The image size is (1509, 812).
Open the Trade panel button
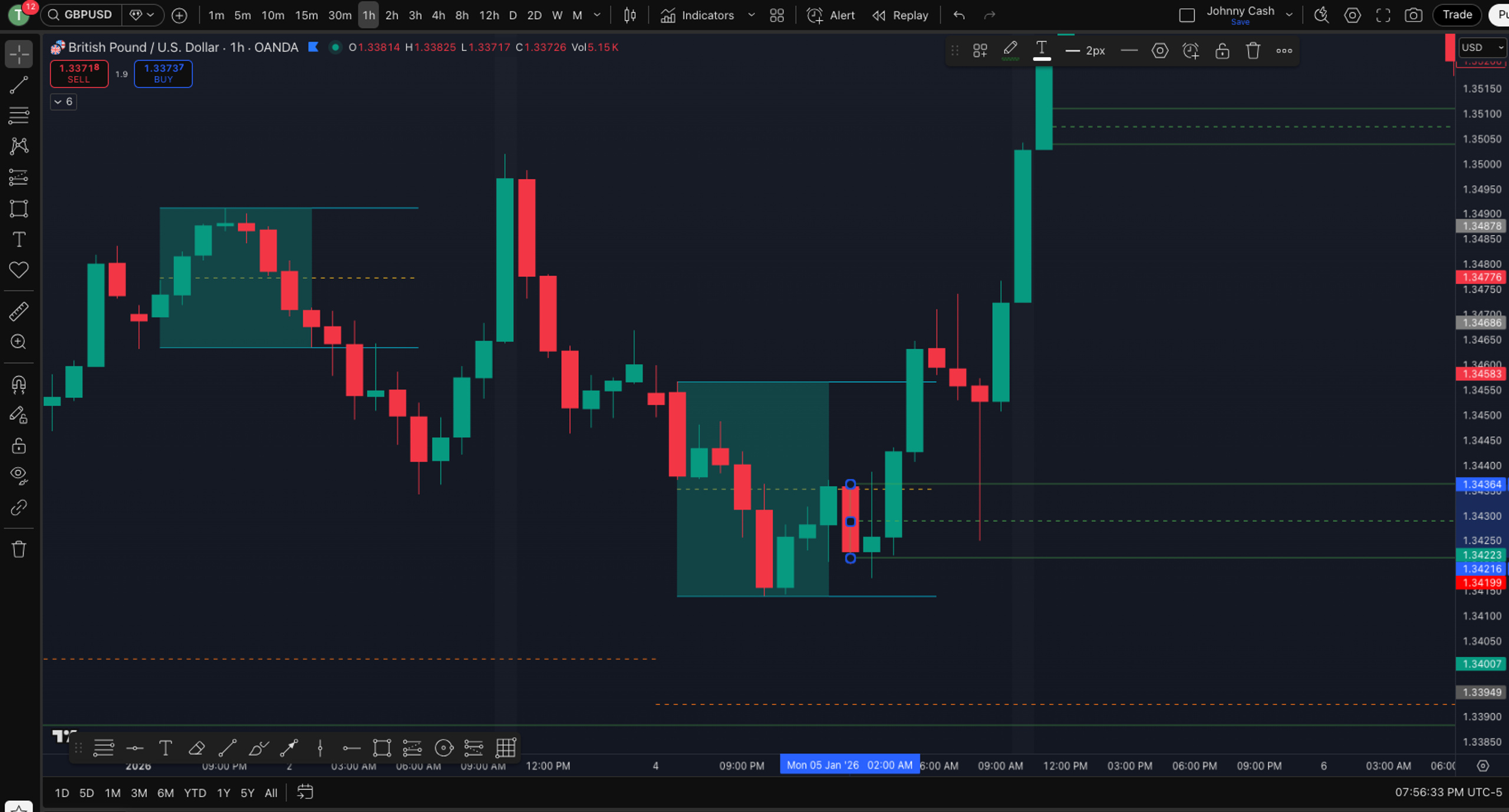[x=1457, y=15]
